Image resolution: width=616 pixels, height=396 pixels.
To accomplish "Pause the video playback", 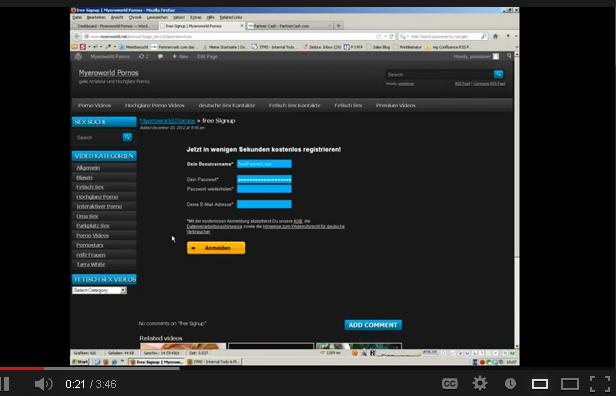I will point(5,384).
